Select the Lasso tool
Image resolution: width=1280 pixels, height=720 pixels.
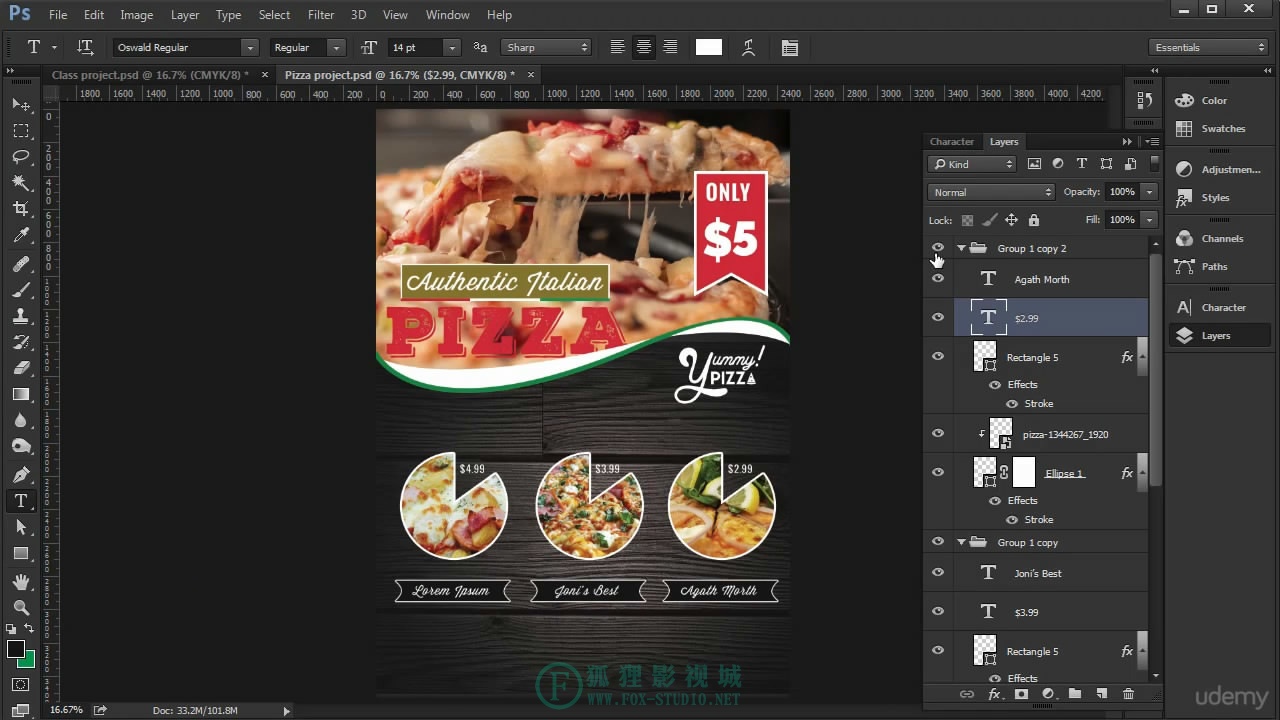pyautogui.click(x=21, y=157)
